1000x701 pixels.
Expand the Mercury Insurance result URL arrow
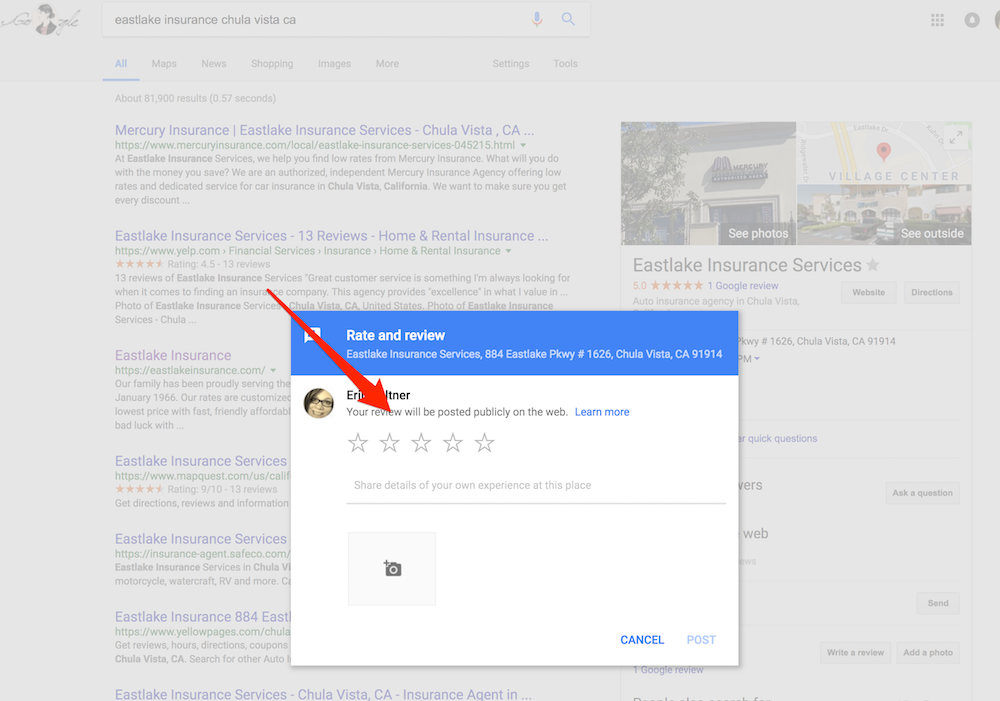tap(523, 145)
